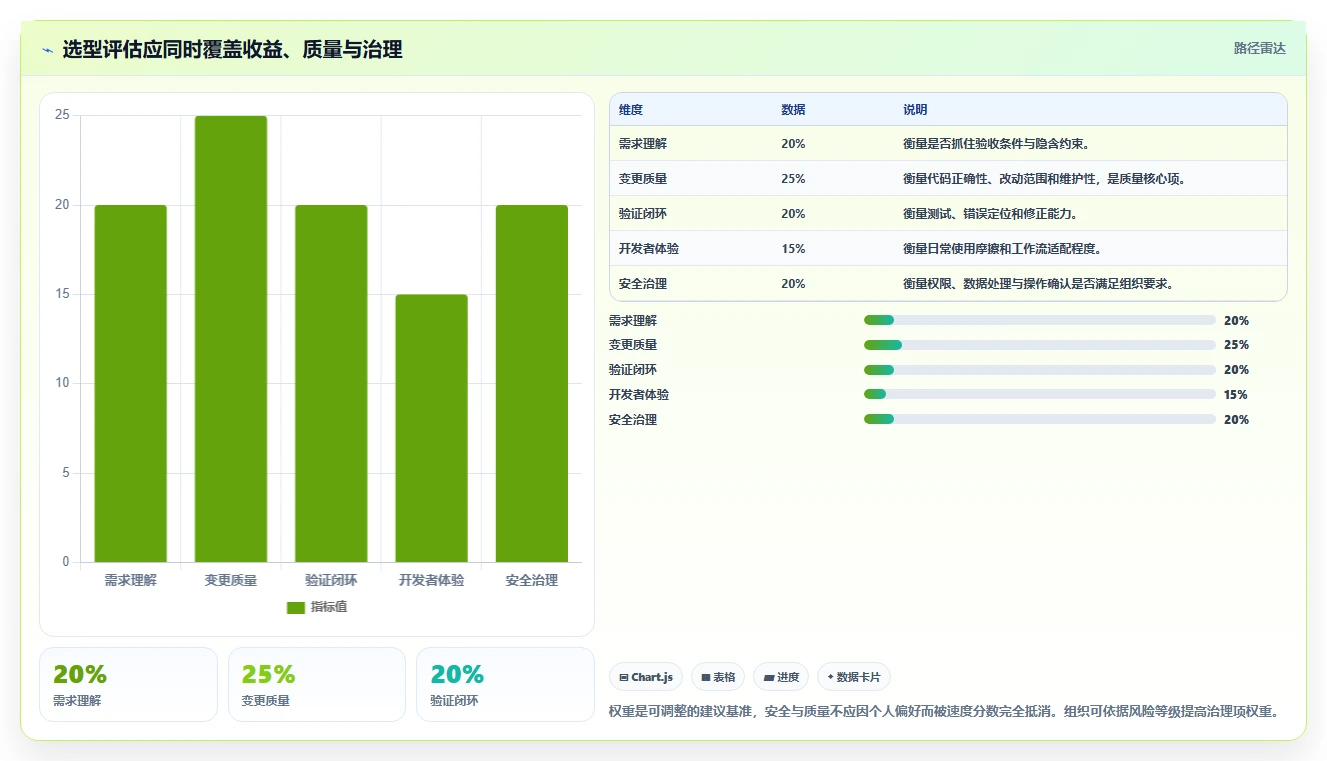Open the 25% 变更质量 data card
The image size is (1327, 761).
pyautogui.click(x=317, y=684)
